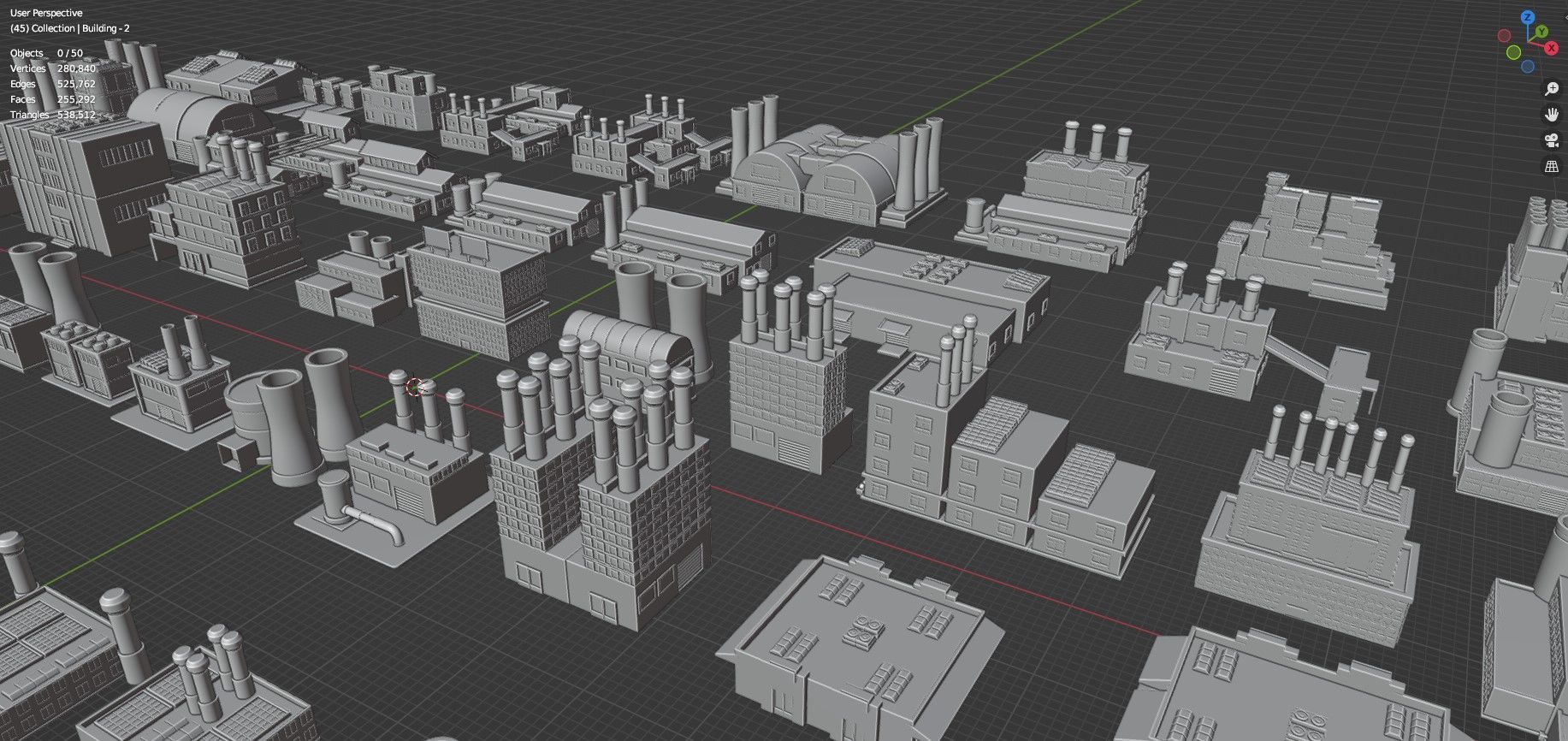Click the hand pan view button
The image size is (1568, 741).
[1552, 115]
